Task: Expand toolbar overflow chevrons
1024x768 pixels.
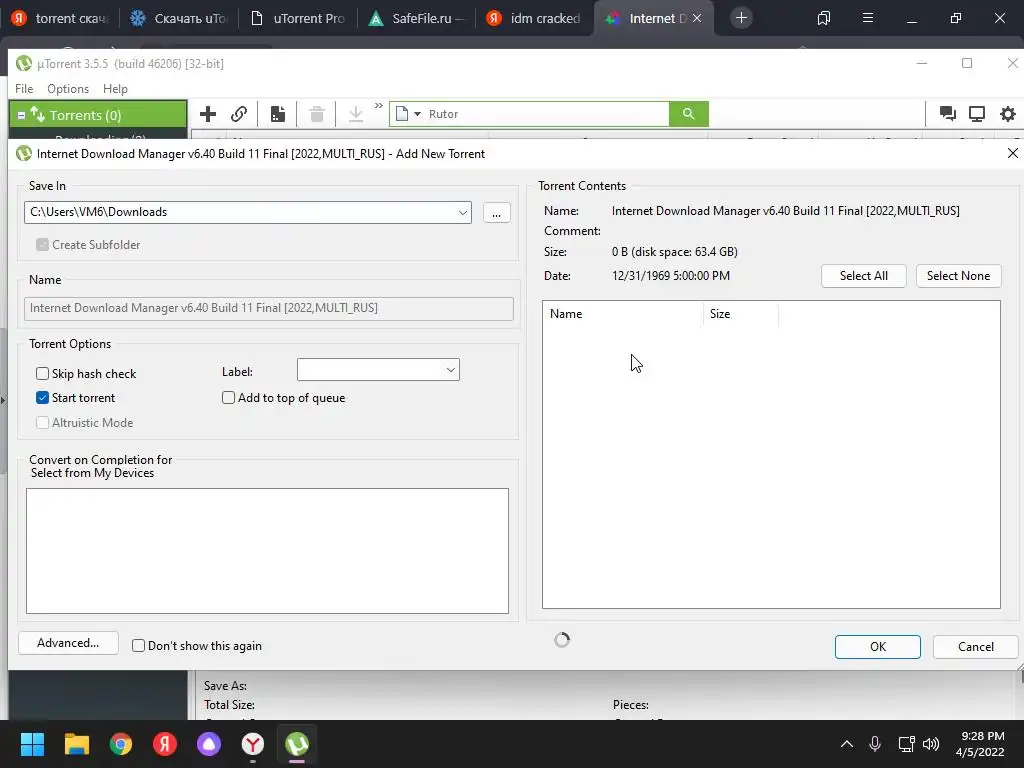Action: point(379,106)
